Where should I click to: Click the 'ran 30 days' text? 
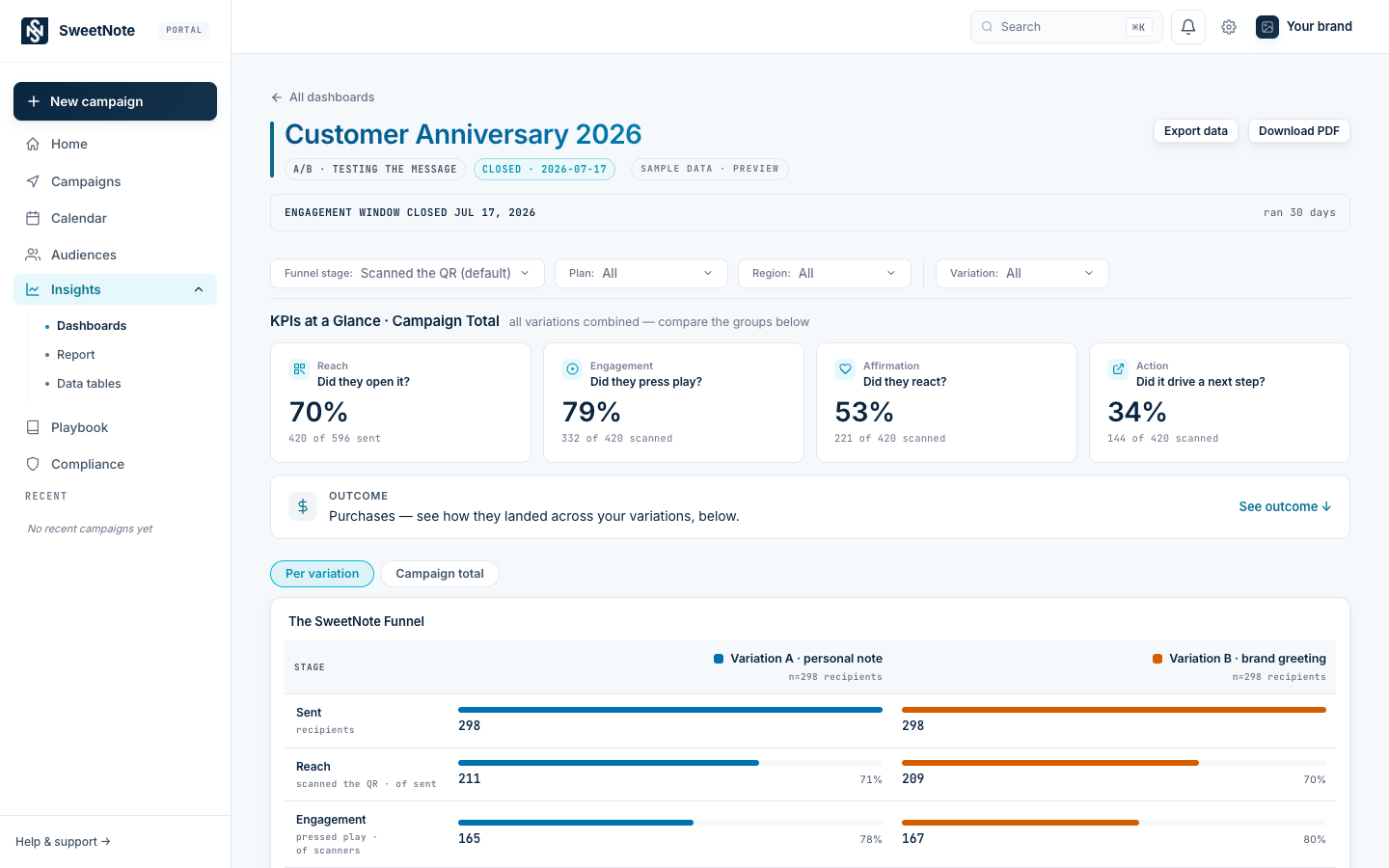1299,213
